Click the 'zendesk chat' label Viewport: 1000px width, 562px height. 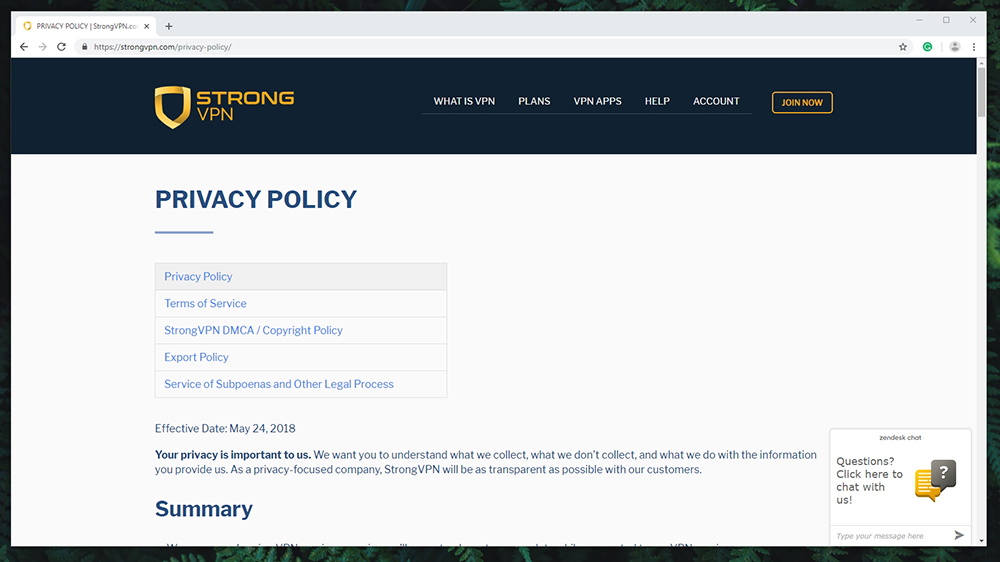pos(900,438)
